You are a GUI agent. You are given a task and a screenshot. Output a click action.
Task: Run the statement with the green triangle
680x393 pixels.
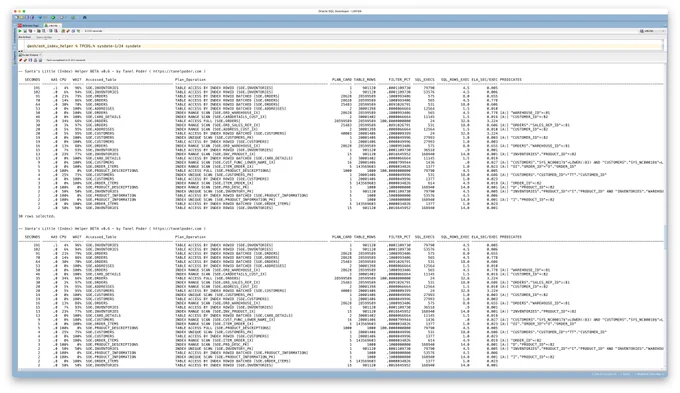(x=20, y=31)
